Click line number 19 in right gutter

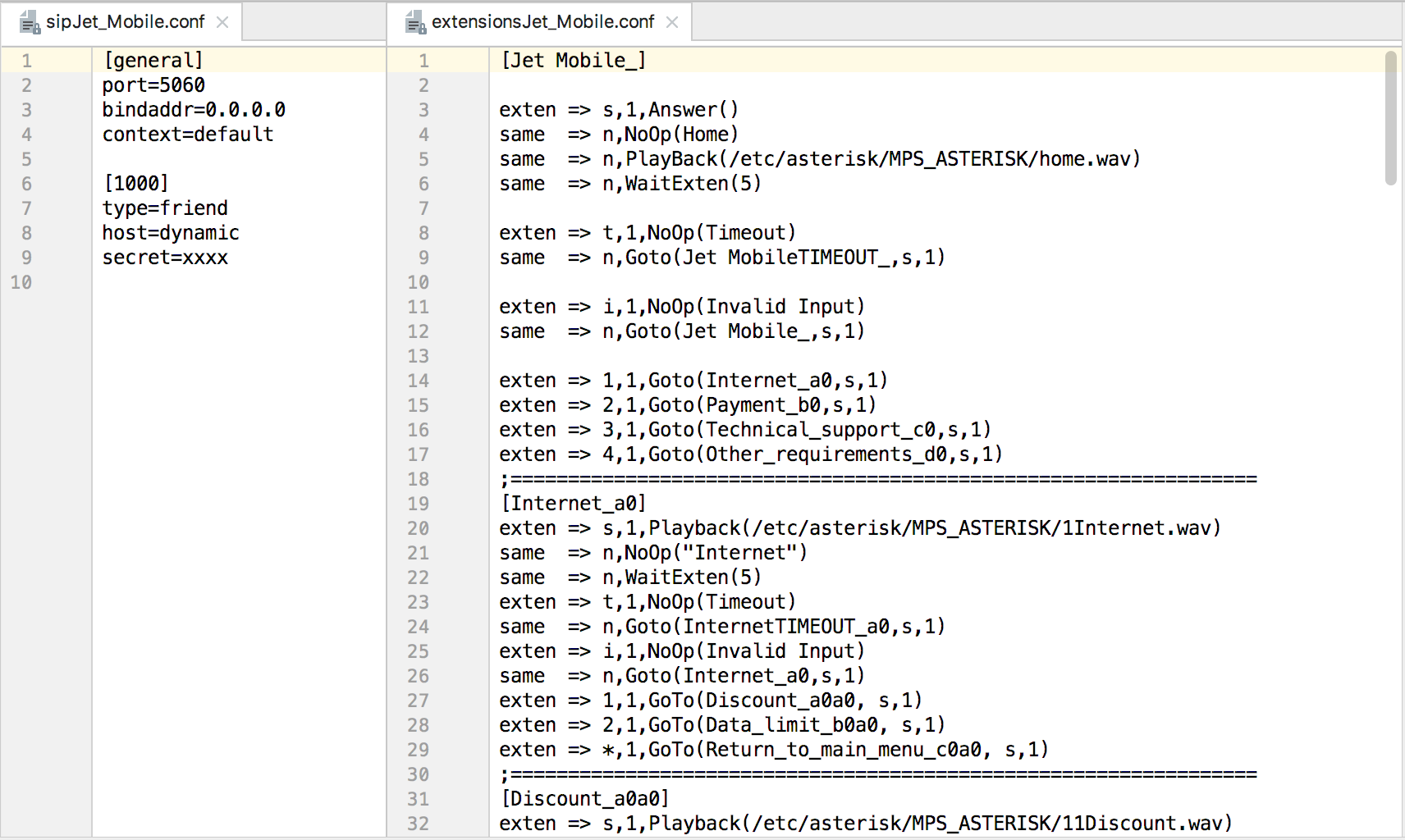(419, 504)
